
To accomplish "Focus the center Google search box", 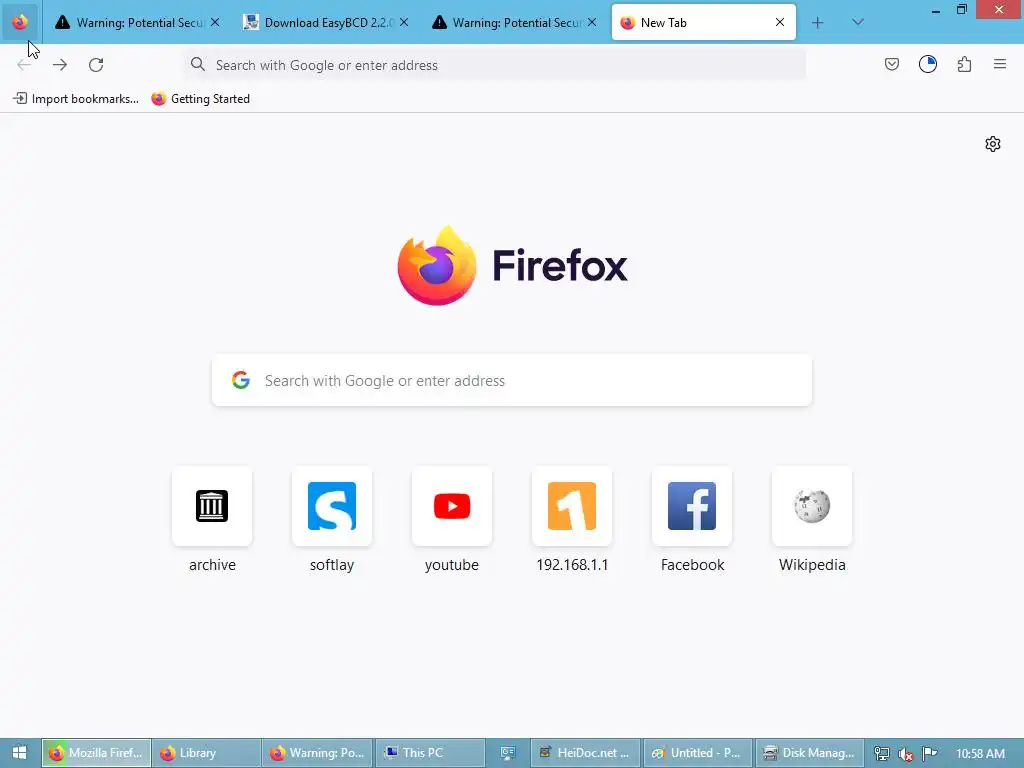I will tap(512, 380).
